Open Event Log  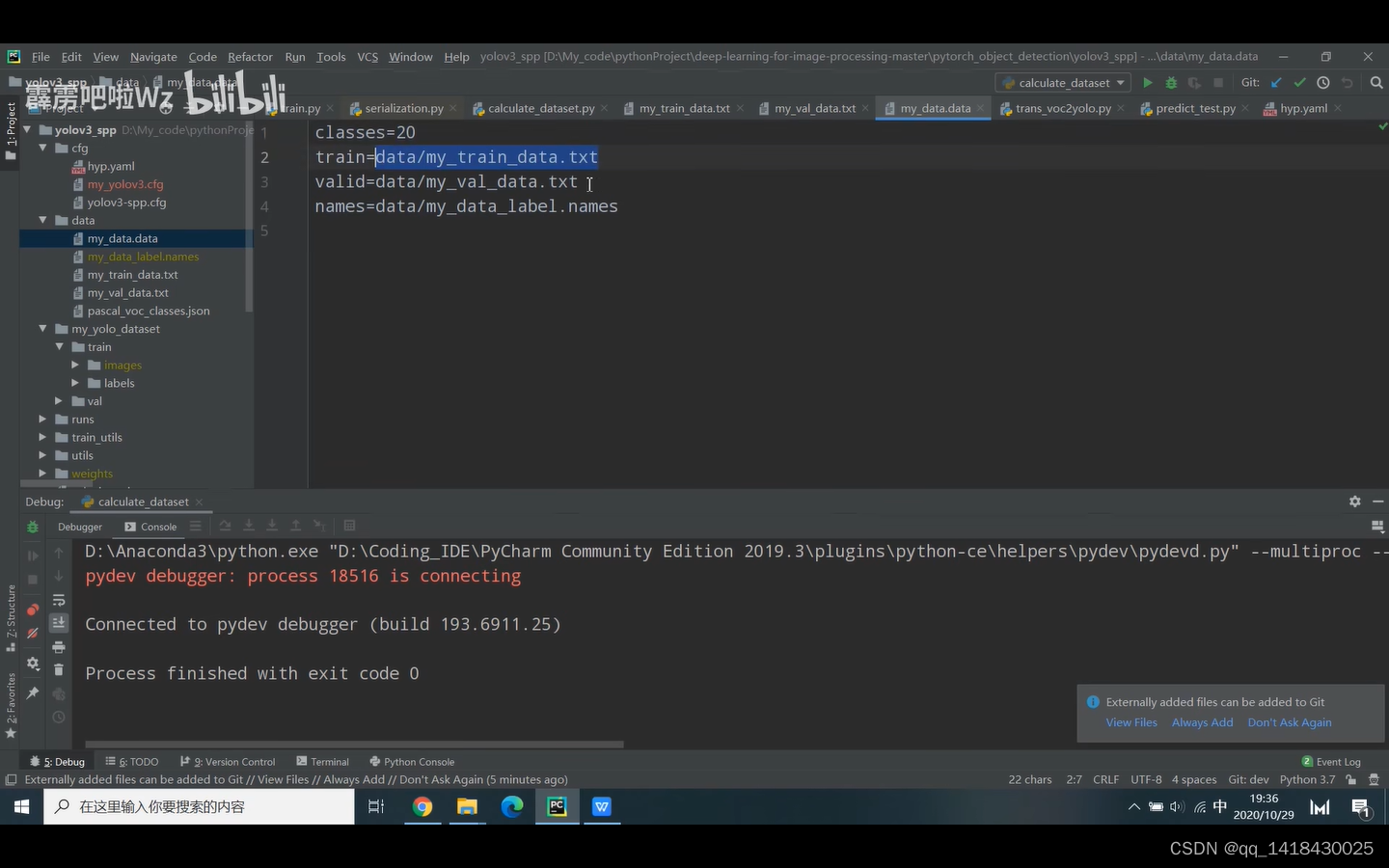click(x=1331, y=762)
